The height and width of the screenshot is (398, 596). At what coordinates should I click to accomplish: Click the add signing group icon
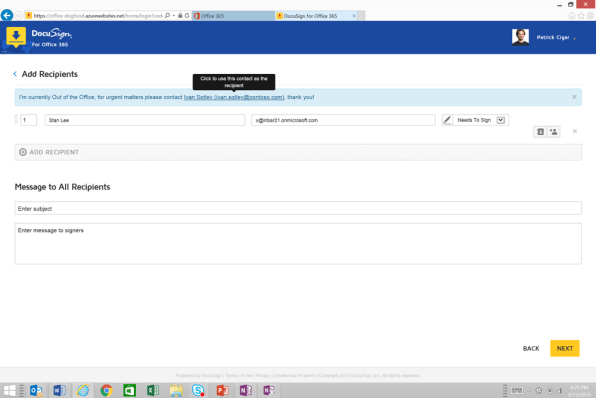pos(553,132)
